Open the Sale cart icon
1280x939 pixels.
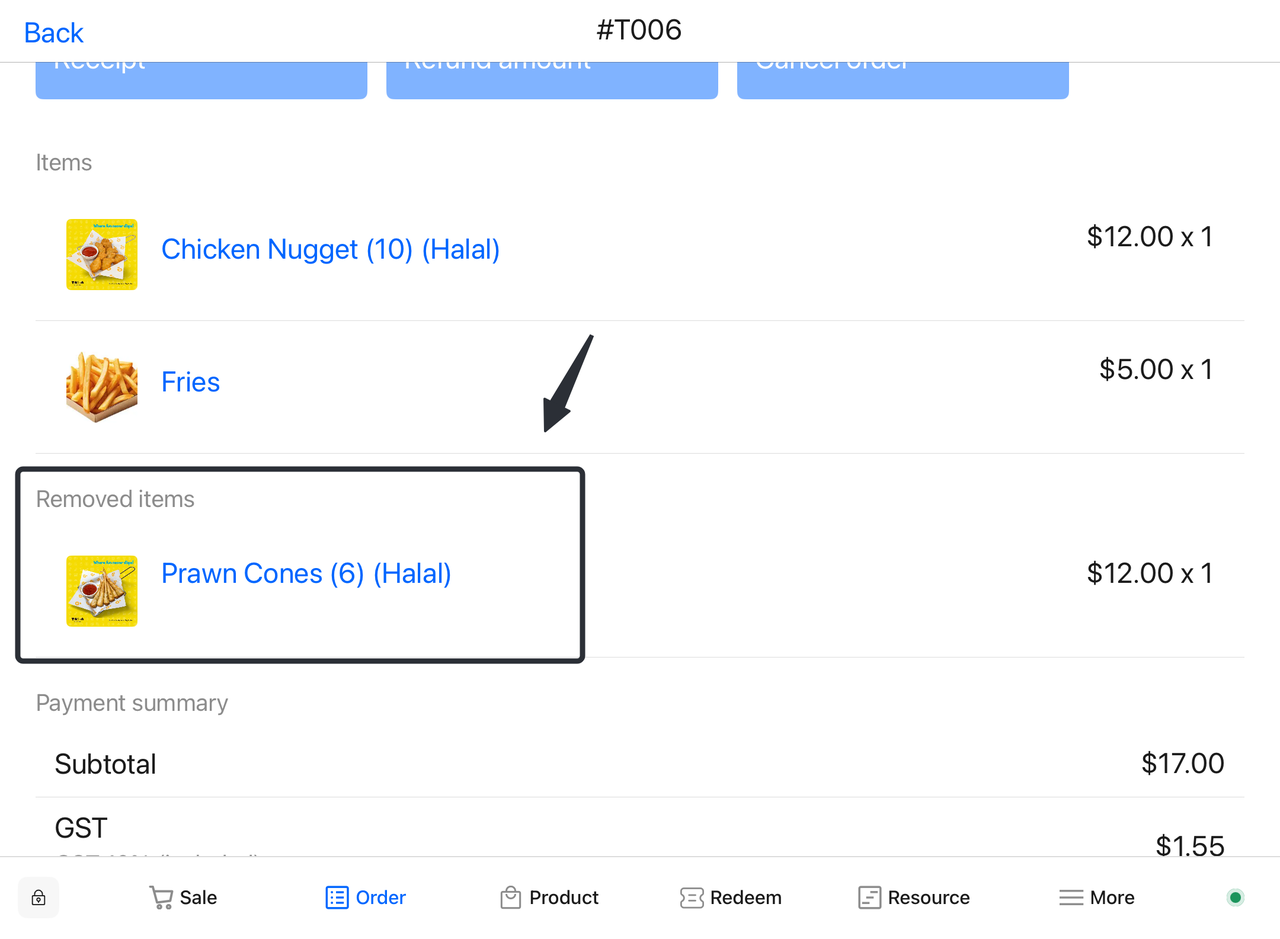(161, 897)
